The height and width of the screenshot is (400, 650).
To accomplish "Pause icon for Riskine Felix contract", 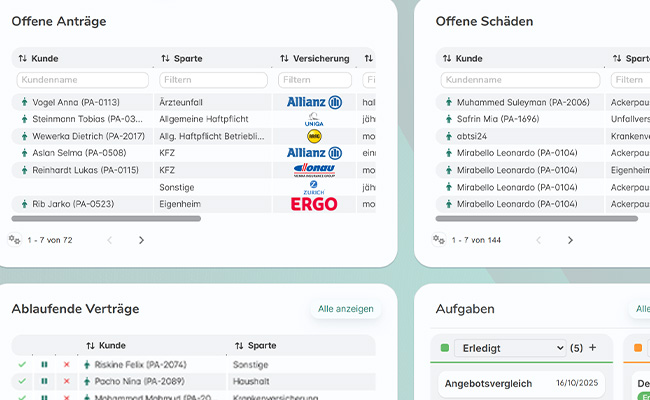I will click(x=44, y=364).
